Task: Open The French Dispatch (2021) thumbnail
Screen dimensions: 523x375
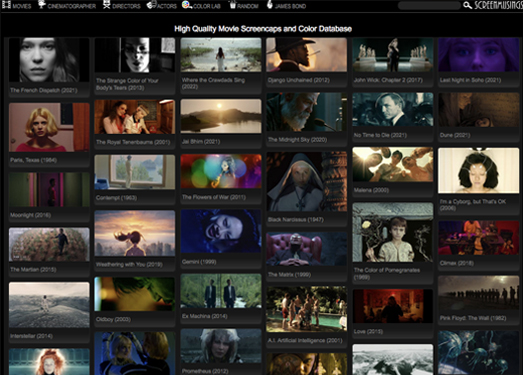Action: point(49,60)
